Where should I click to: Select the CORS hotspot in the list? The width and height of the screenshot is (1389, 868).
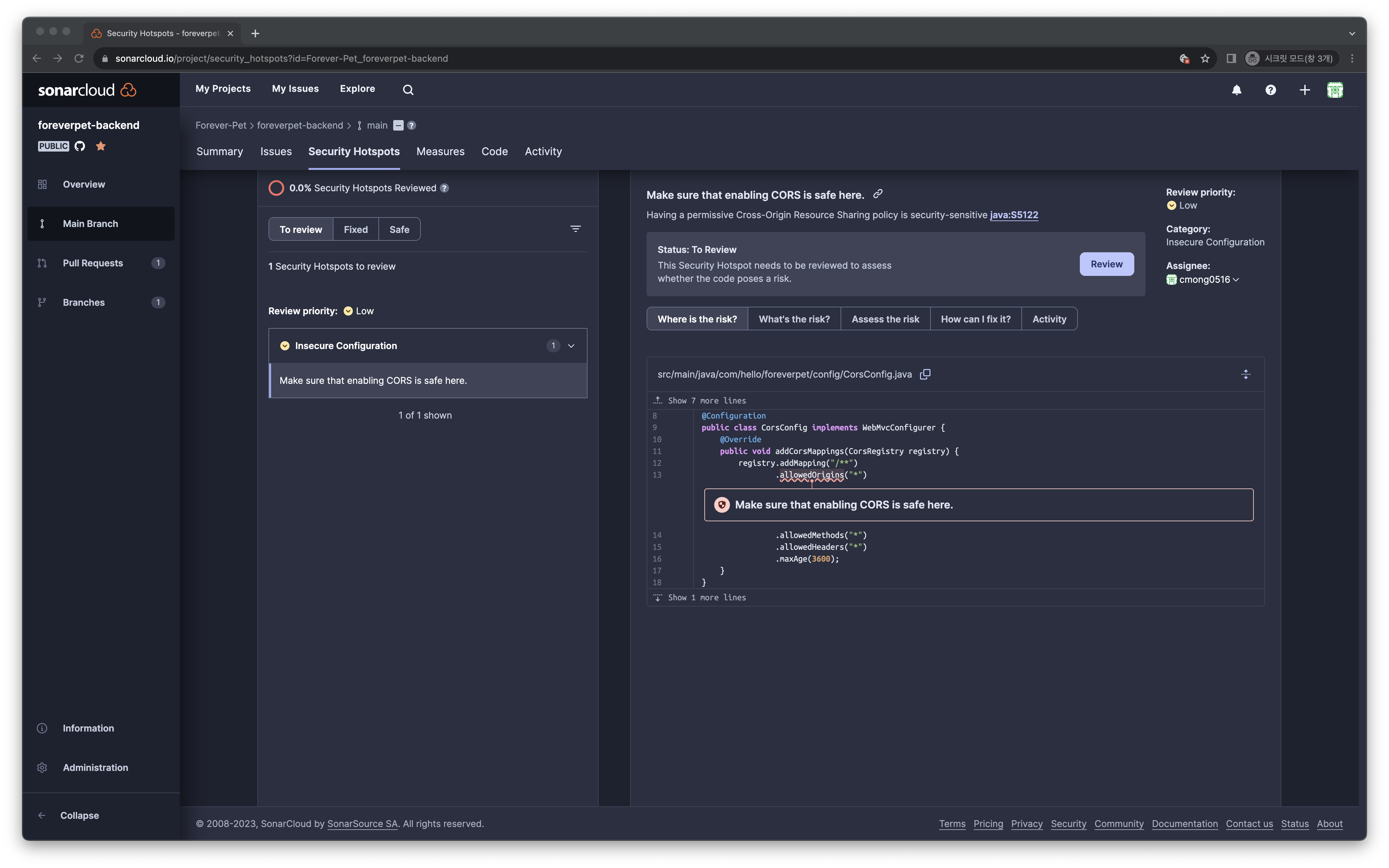coord(428,381)
